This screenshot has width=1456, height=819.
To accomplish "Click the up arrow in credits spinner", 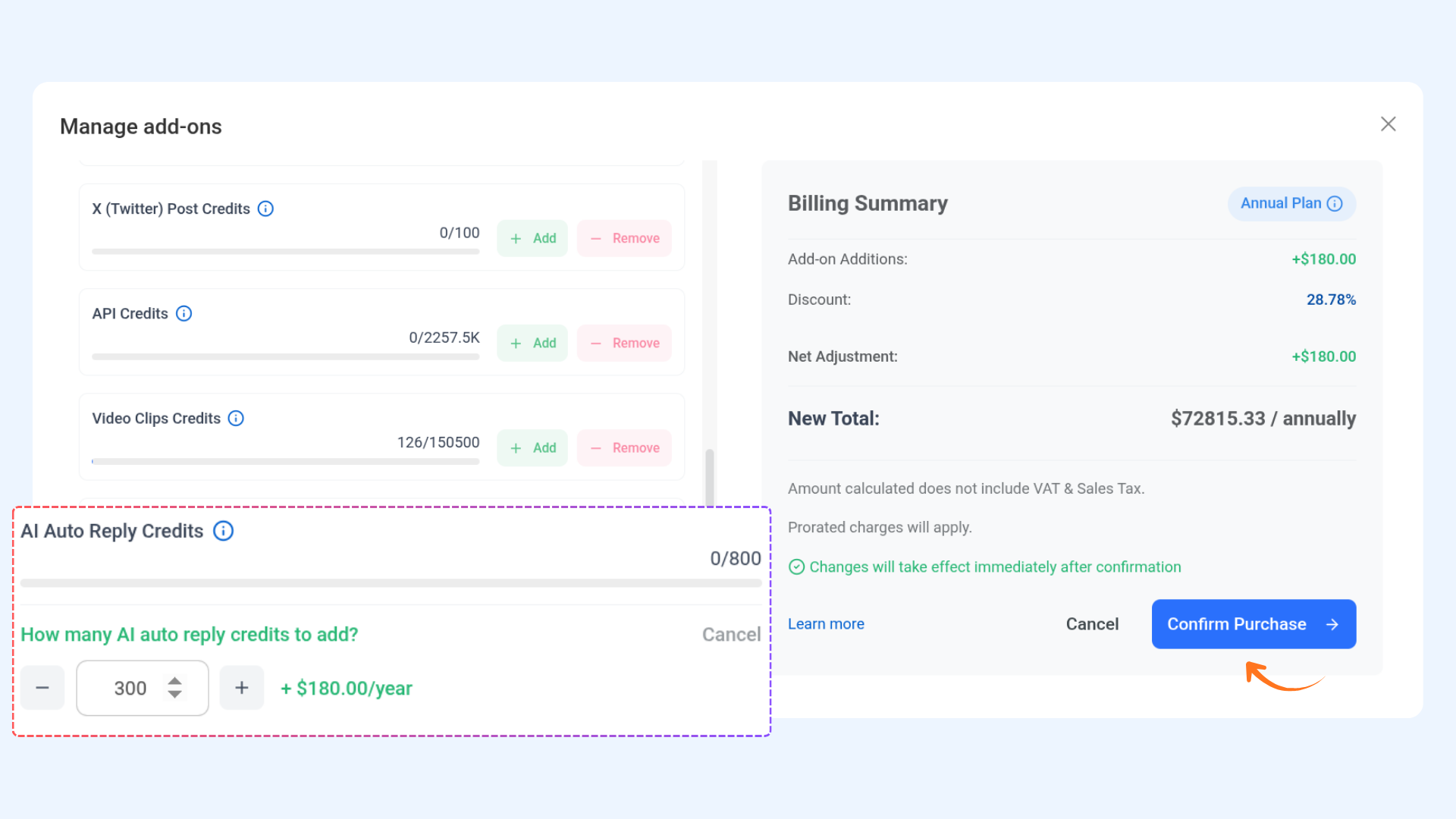I will click(175, 681).
